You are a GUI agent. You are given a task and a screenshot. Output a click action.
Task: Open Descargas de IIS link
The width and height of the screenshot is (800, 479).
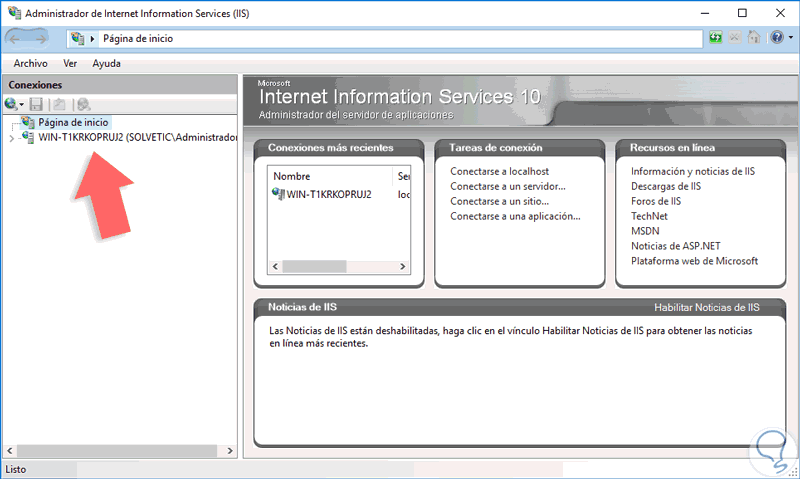666,186
